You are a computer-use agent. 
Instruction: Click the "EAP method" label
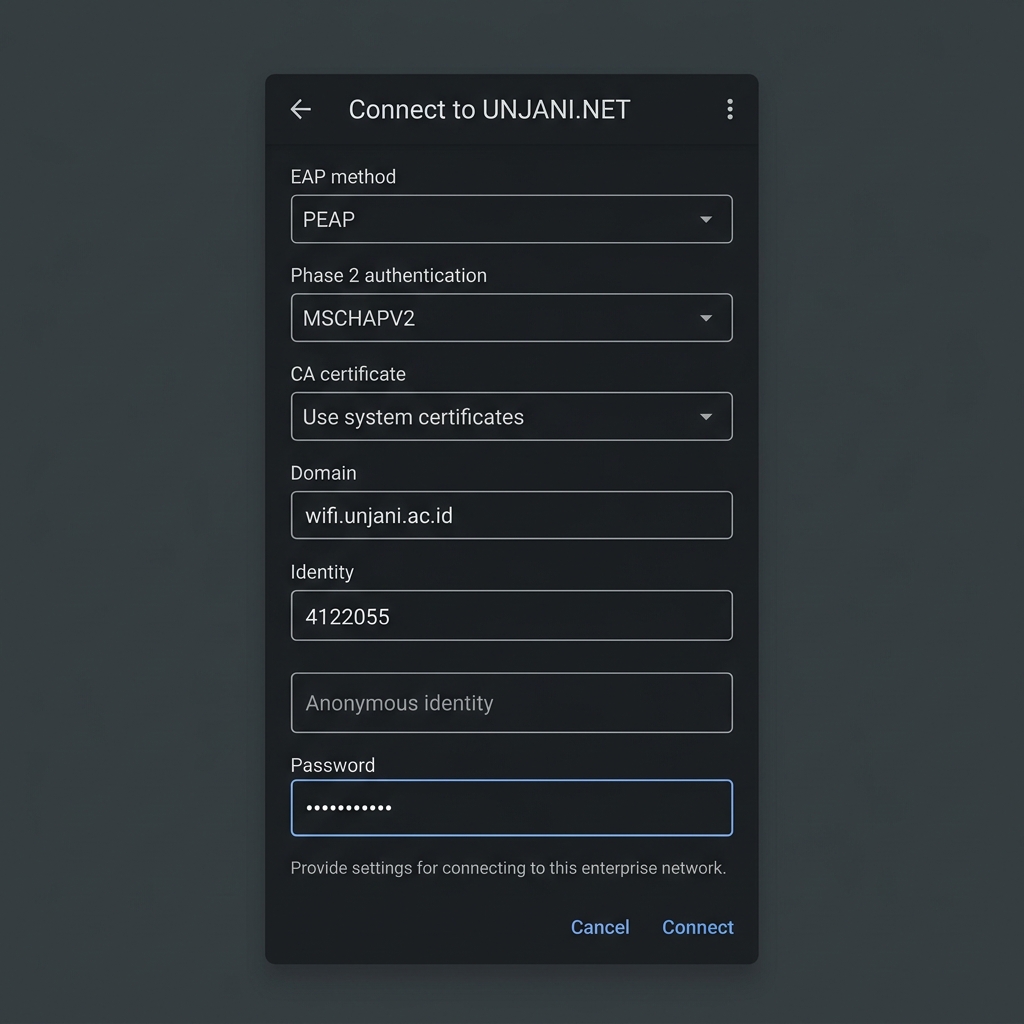pyautogui.click(x=343, y=177)
